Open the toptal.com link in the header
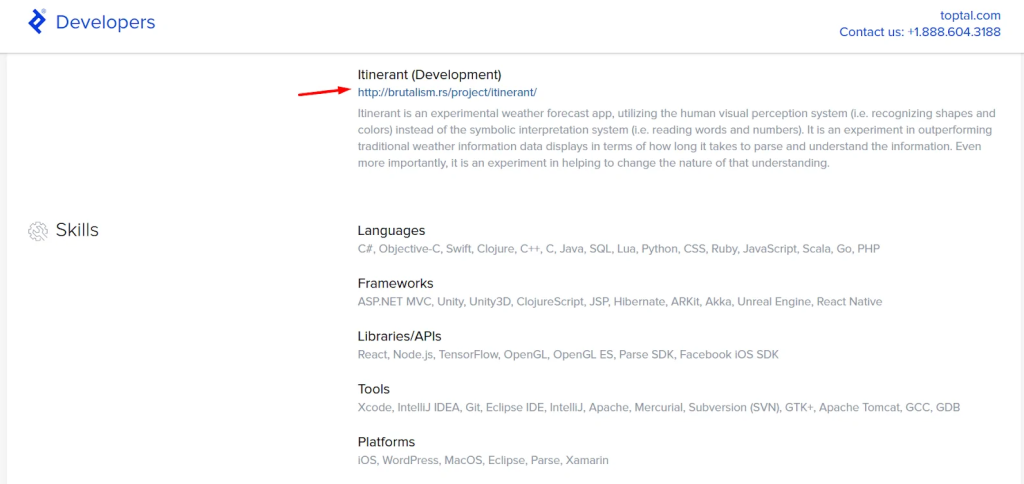The height and width of the screenshot is (484, 1024). point(970,15)
